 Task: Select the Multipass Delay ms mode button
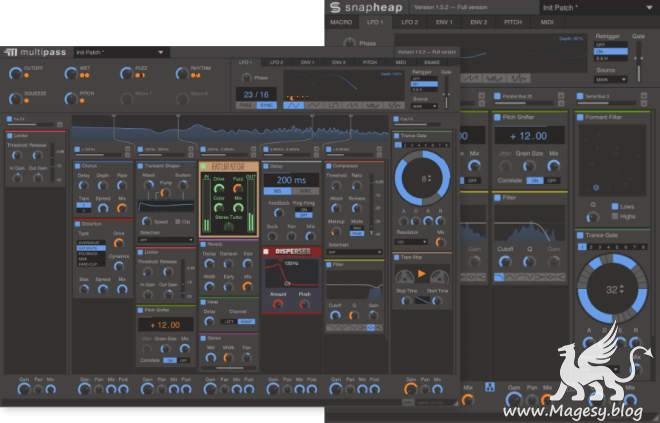[x=277, y=191]
